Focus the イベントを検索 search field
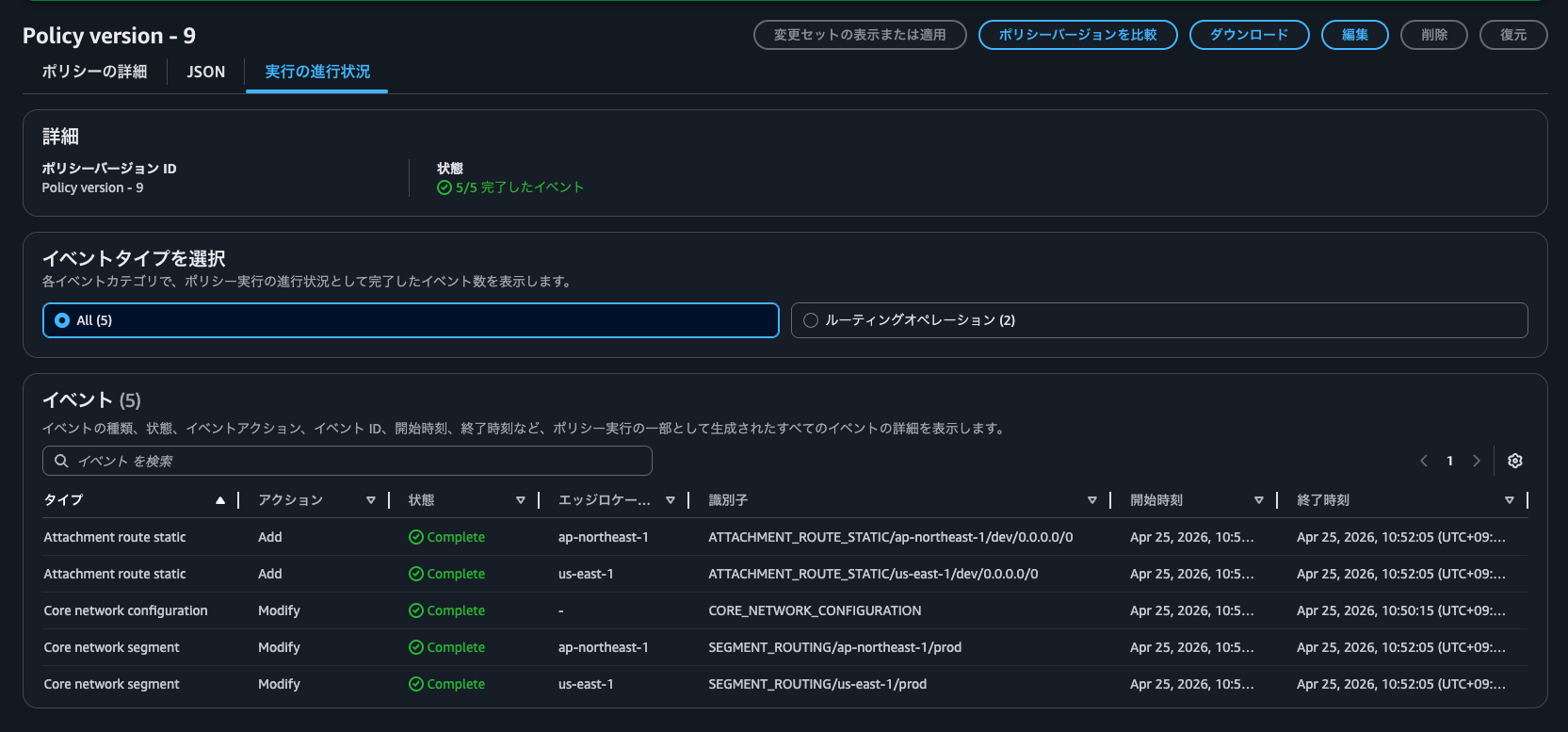Image resolution: width=1568 pixels, height=732 pixels. pyautogui.click(x=358, y=461)
